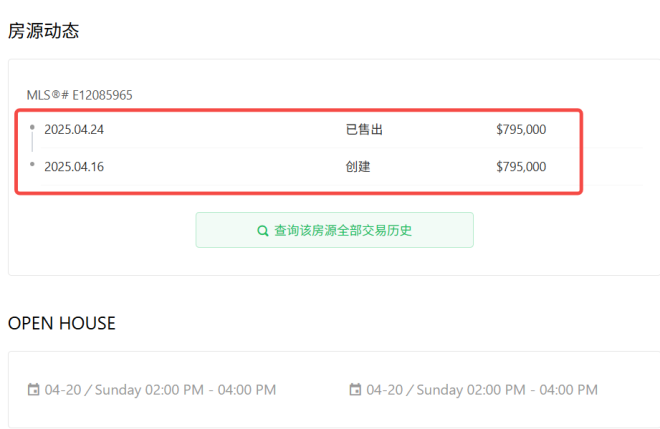660x429 pixels.
Task: Click the left open house calendar icon
Action: tap(34, 390)
